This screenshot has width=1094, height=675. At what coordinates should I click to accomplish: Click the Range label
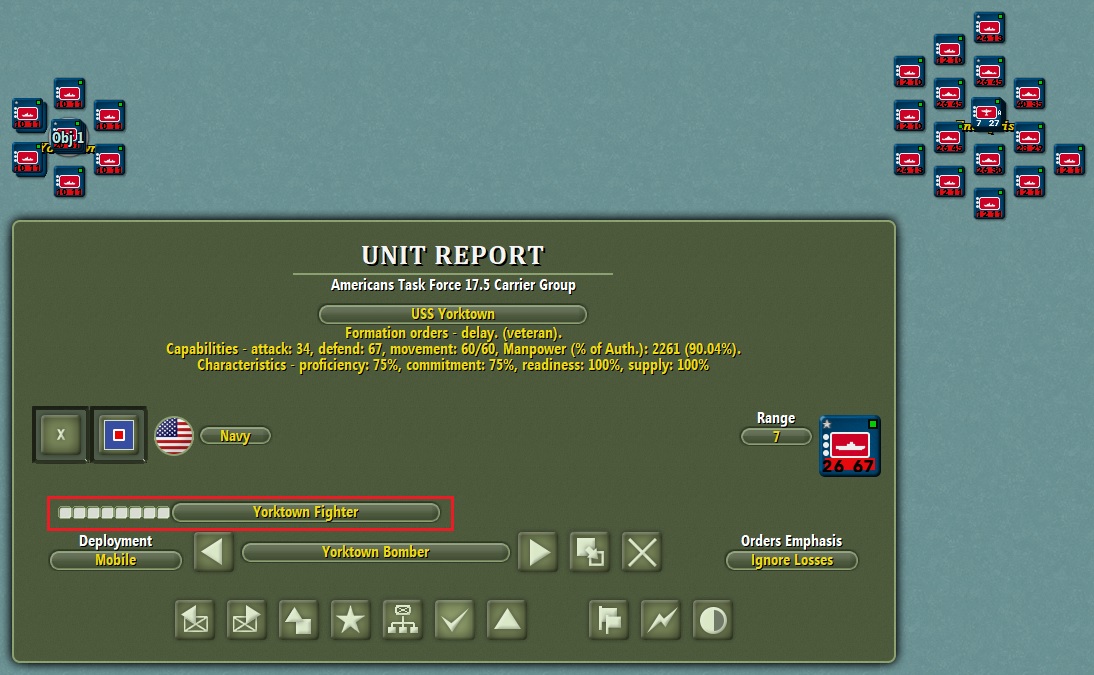click(776, 418)
